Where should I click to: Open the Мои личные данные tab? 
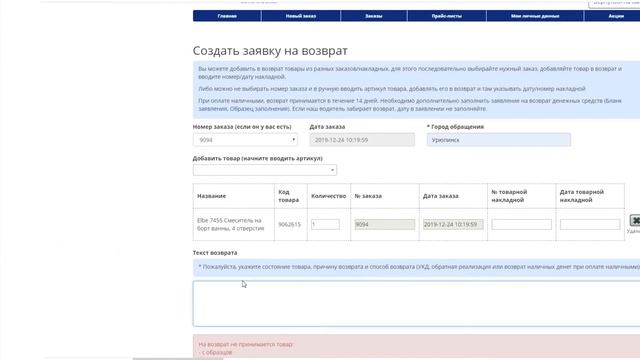tap(535, 16)
